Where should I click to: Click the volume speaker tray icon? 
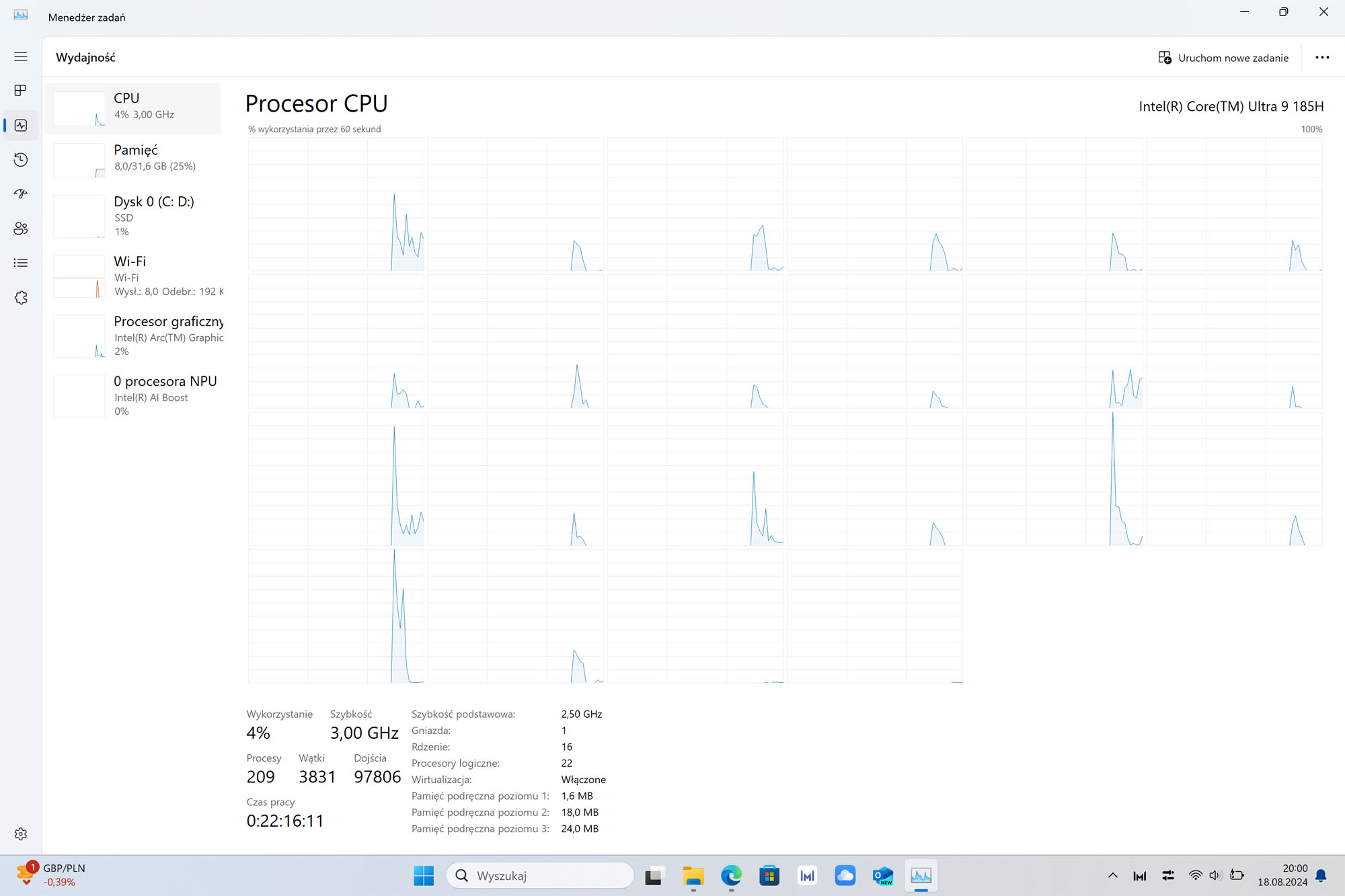point(1215,875)
